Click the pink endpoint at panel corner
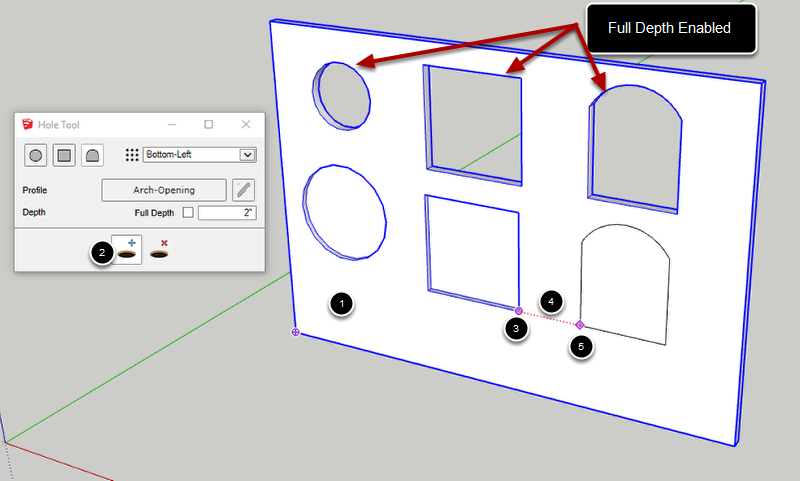 (x=296, y=332)
